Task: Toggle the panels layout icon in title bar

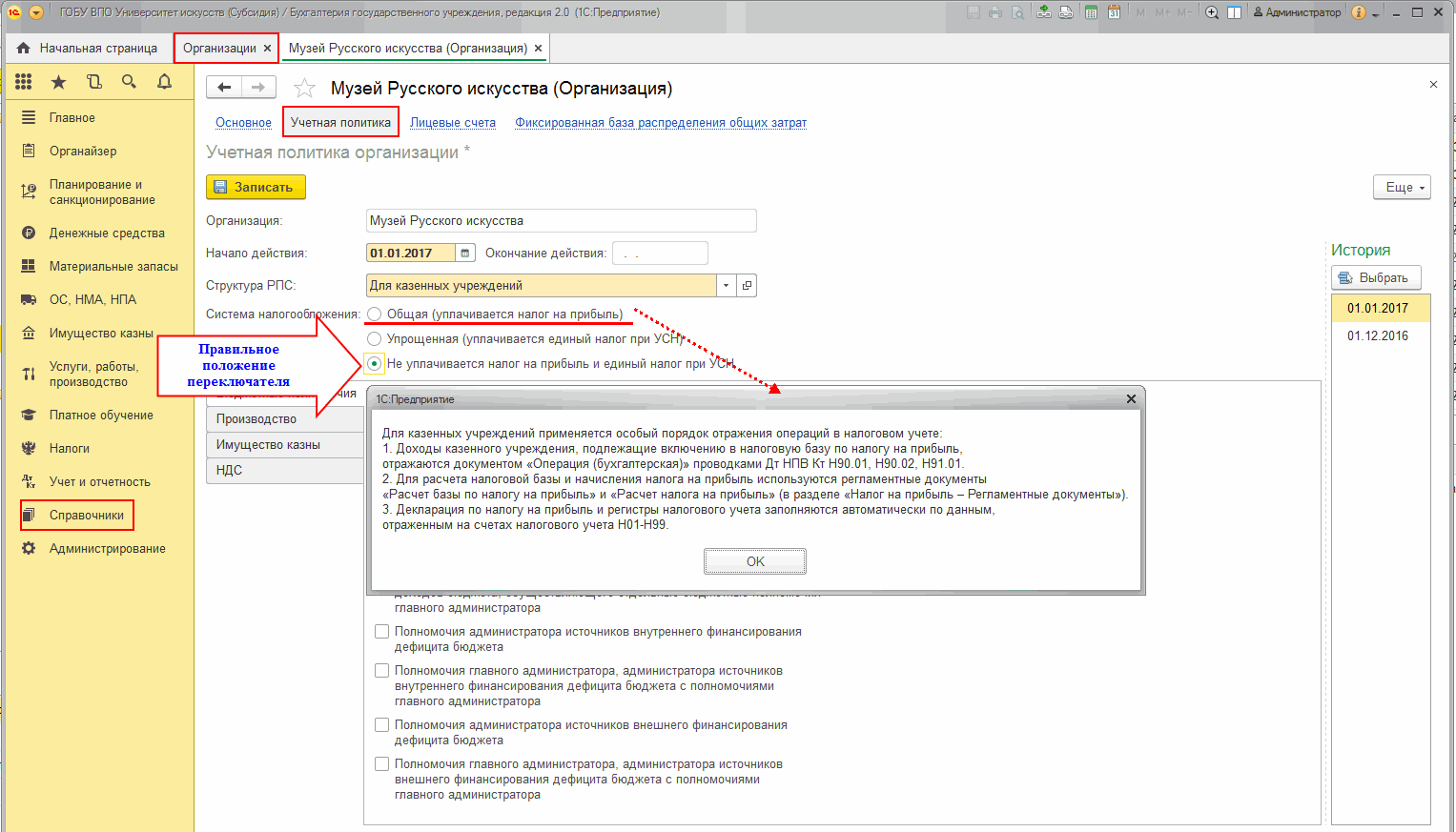Action: [1234, 12]
